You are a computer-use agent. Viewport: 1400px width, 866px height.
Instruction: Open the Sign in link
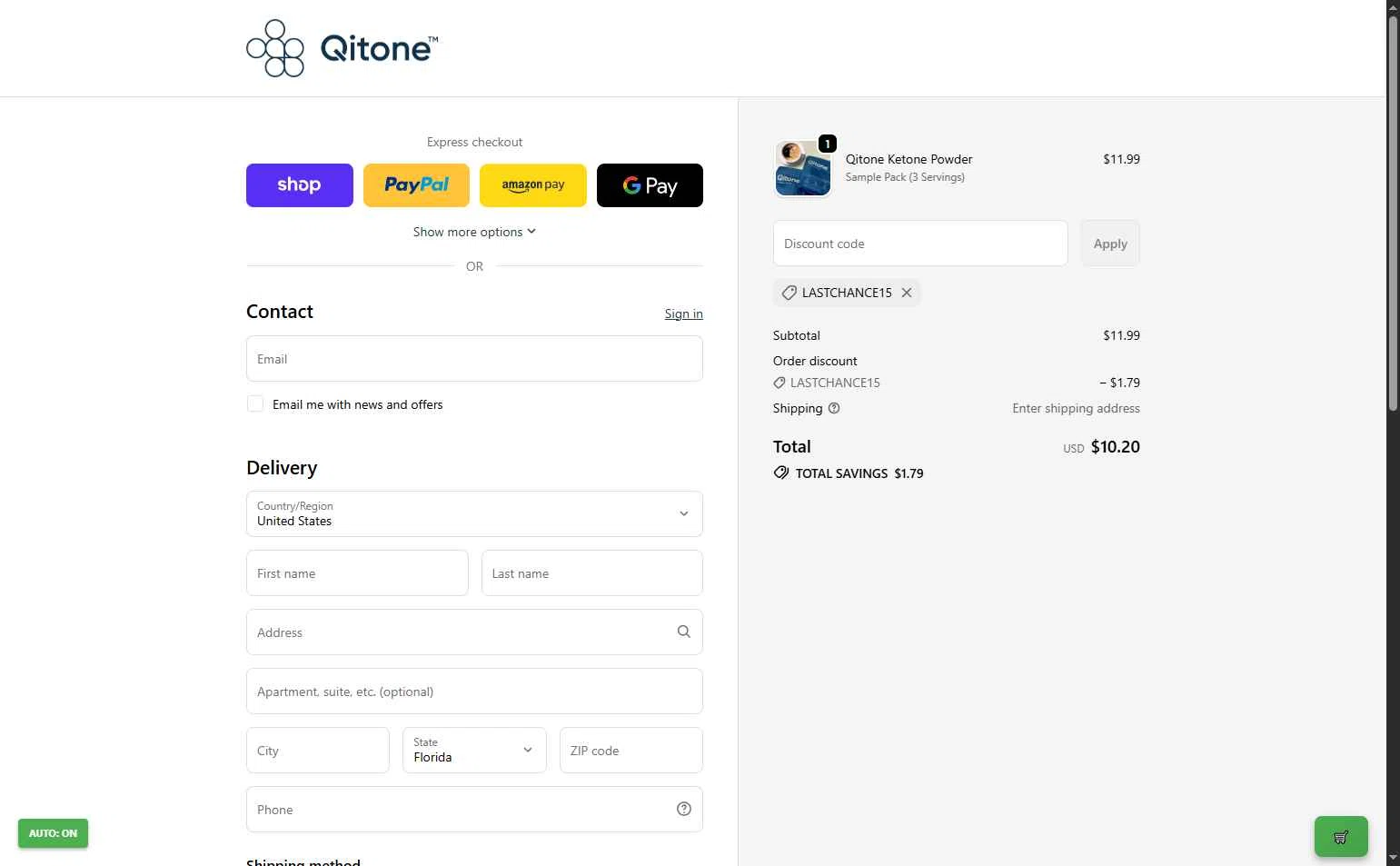(x=683, y=314)
